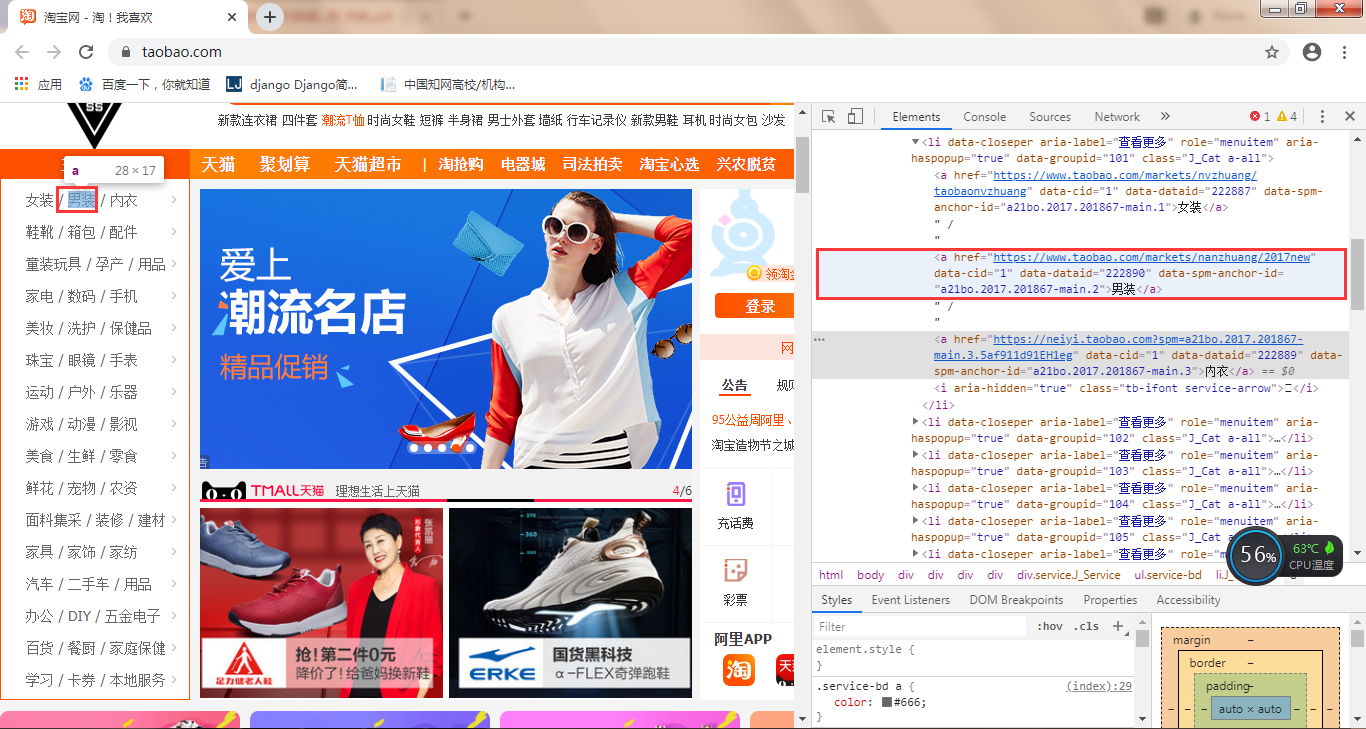Click the taobao.com address bar
This screenshot has width=1366, height=729.
tap(697, 52)
